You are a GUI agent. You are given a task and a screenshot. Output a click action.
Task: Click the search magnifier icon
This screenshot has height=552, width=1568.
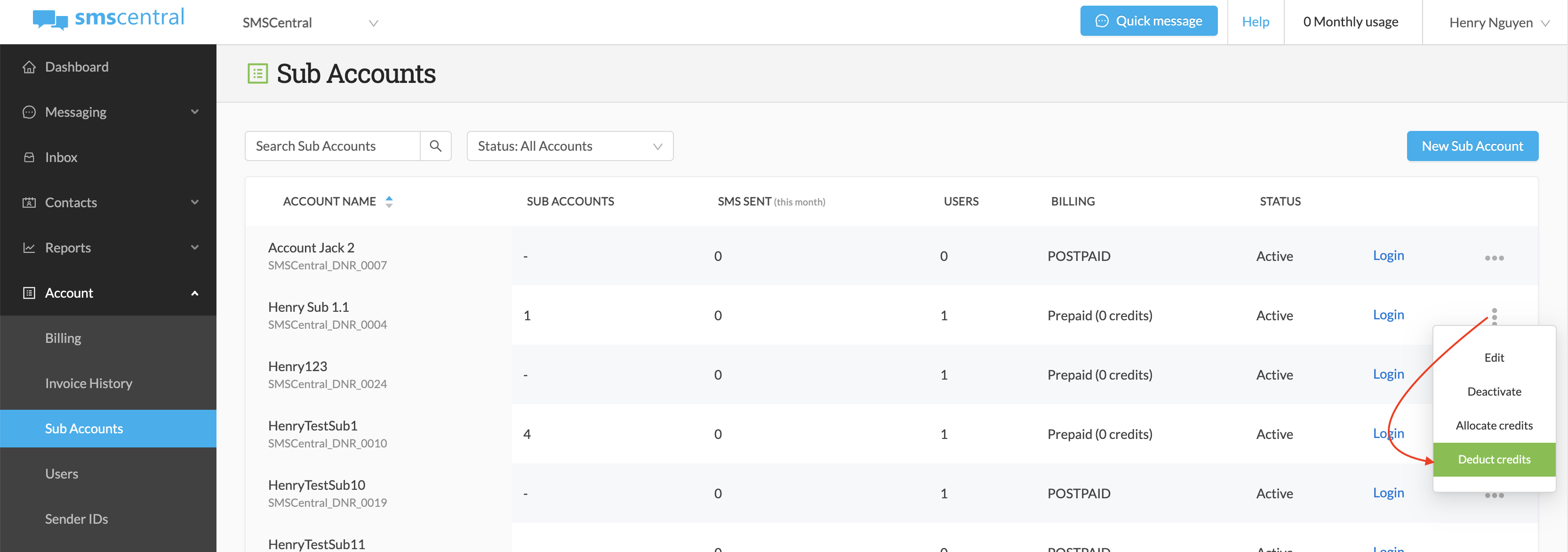tap(436, 146)
